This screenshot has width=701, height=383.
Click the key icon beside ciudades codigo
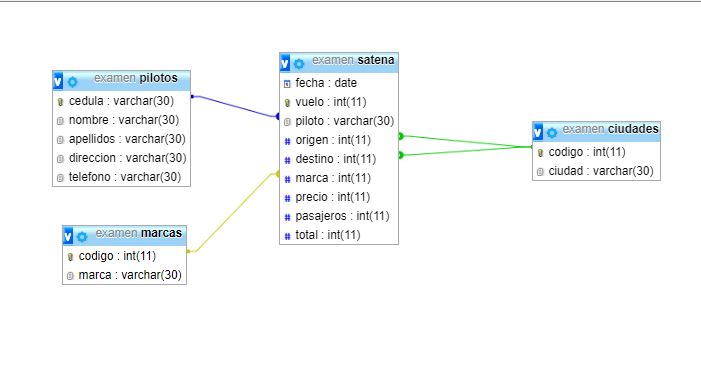540,153
